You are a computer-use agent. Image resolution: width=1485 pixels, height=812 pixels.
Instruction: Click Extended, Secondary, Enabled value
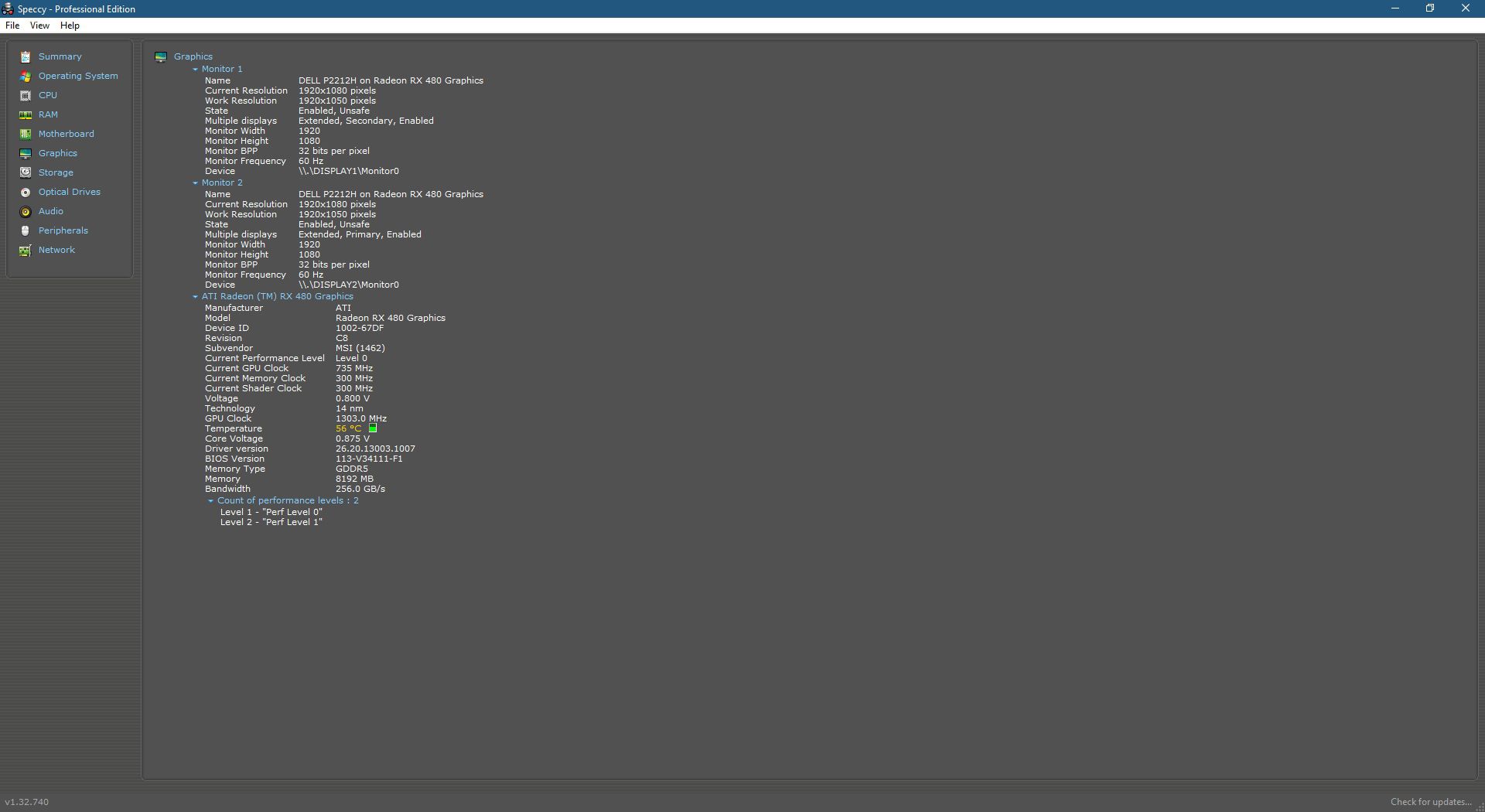(366, 121)
